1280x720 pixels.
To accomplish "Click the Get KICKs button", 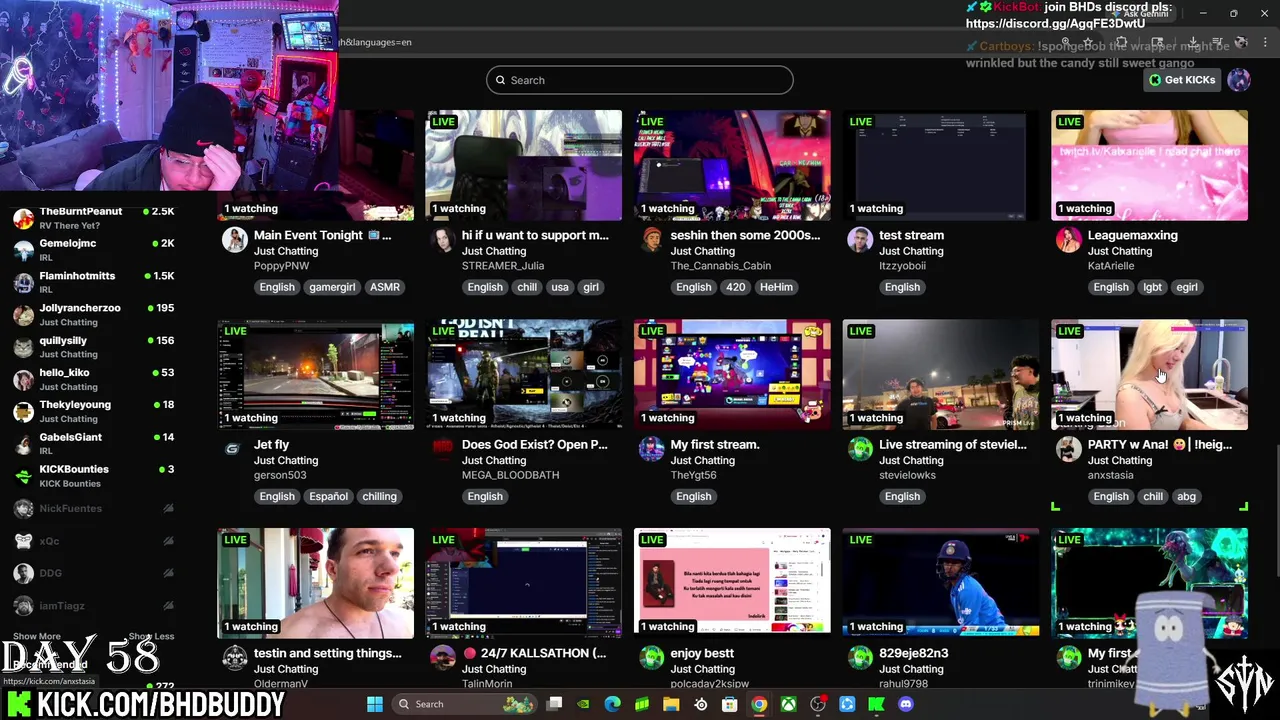I will [1182, 80].
